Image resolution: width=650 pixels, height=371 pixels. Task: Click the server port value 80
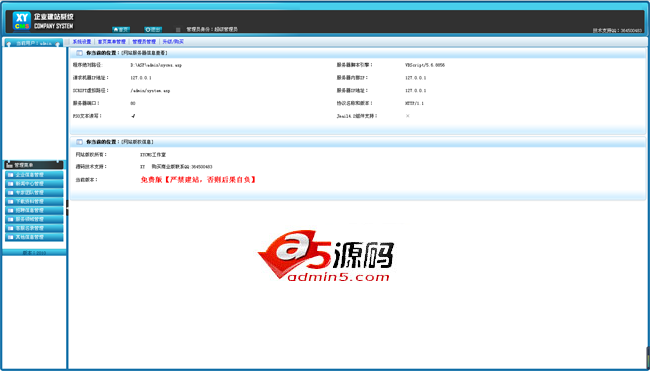[133, 103]
